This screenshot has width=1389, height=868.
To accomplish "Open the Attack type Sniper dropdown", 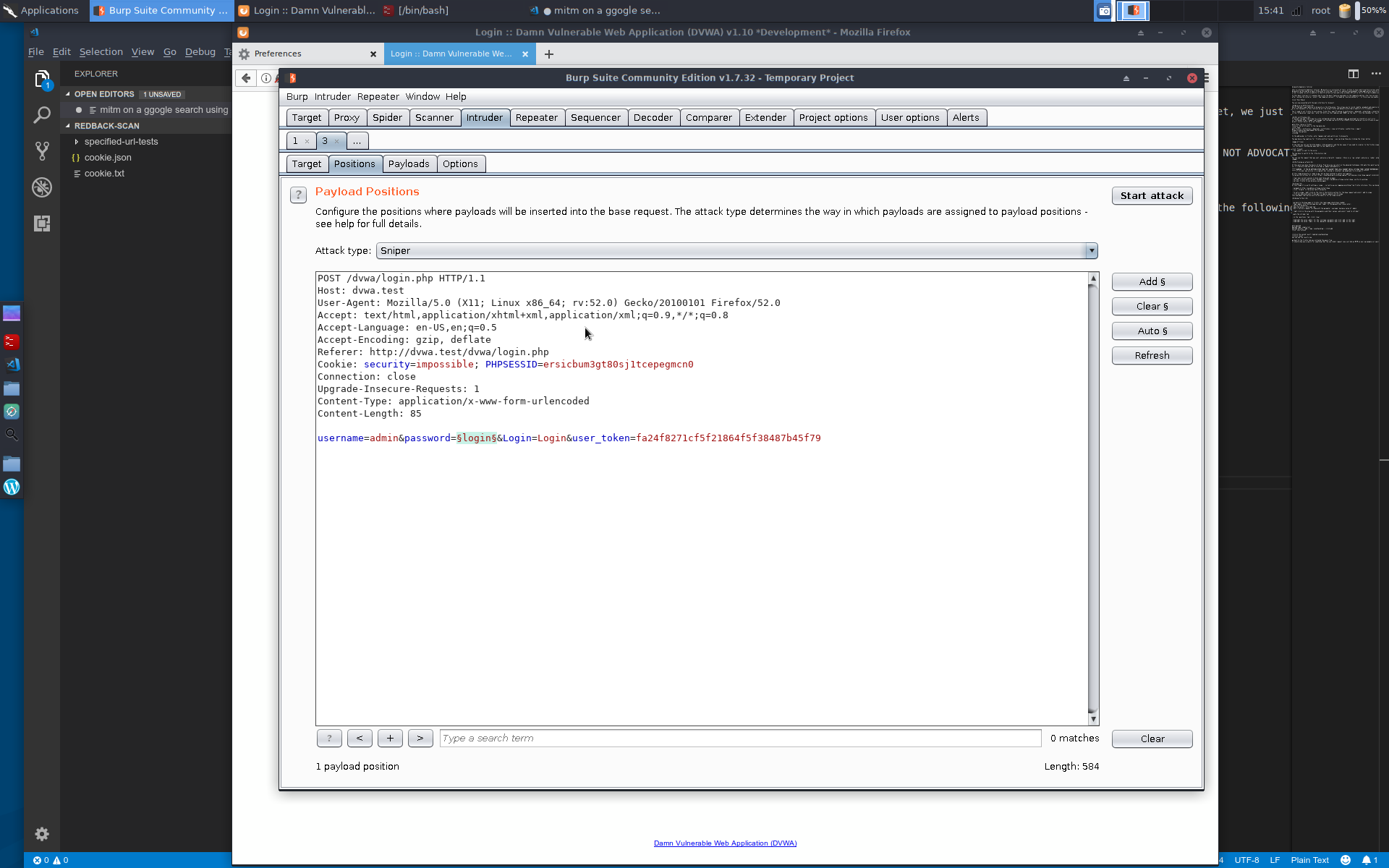I will (736, 251).
